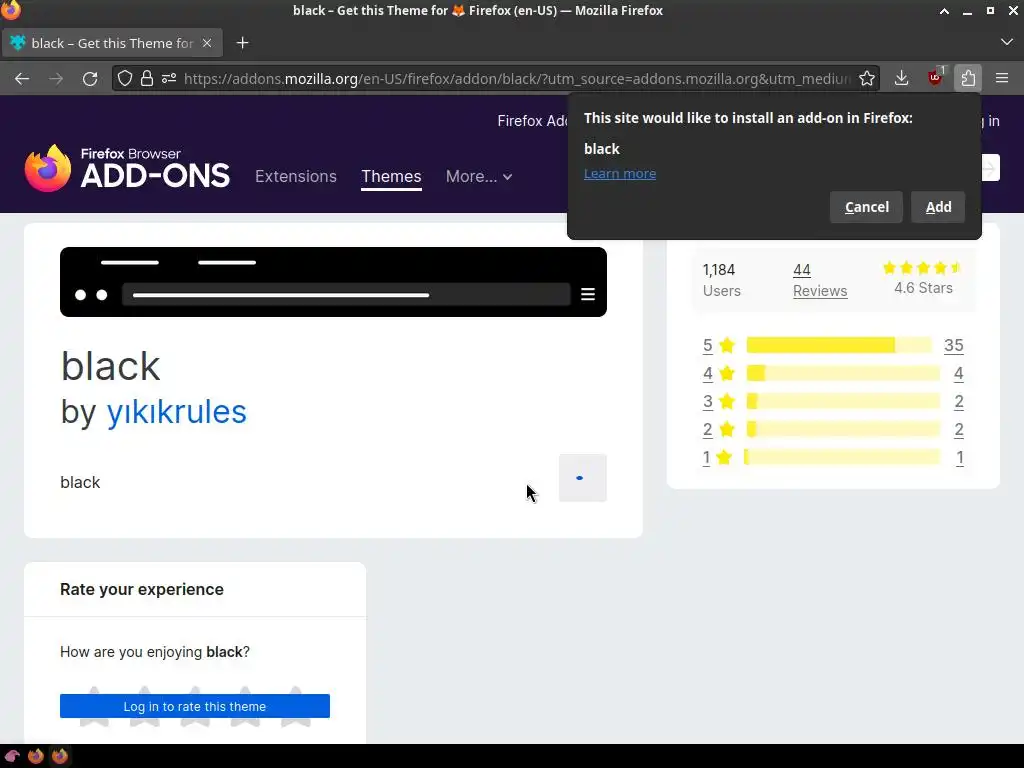Show 1-star reviews
Viewport: 1024px width, 768px height.
(717, 458)
